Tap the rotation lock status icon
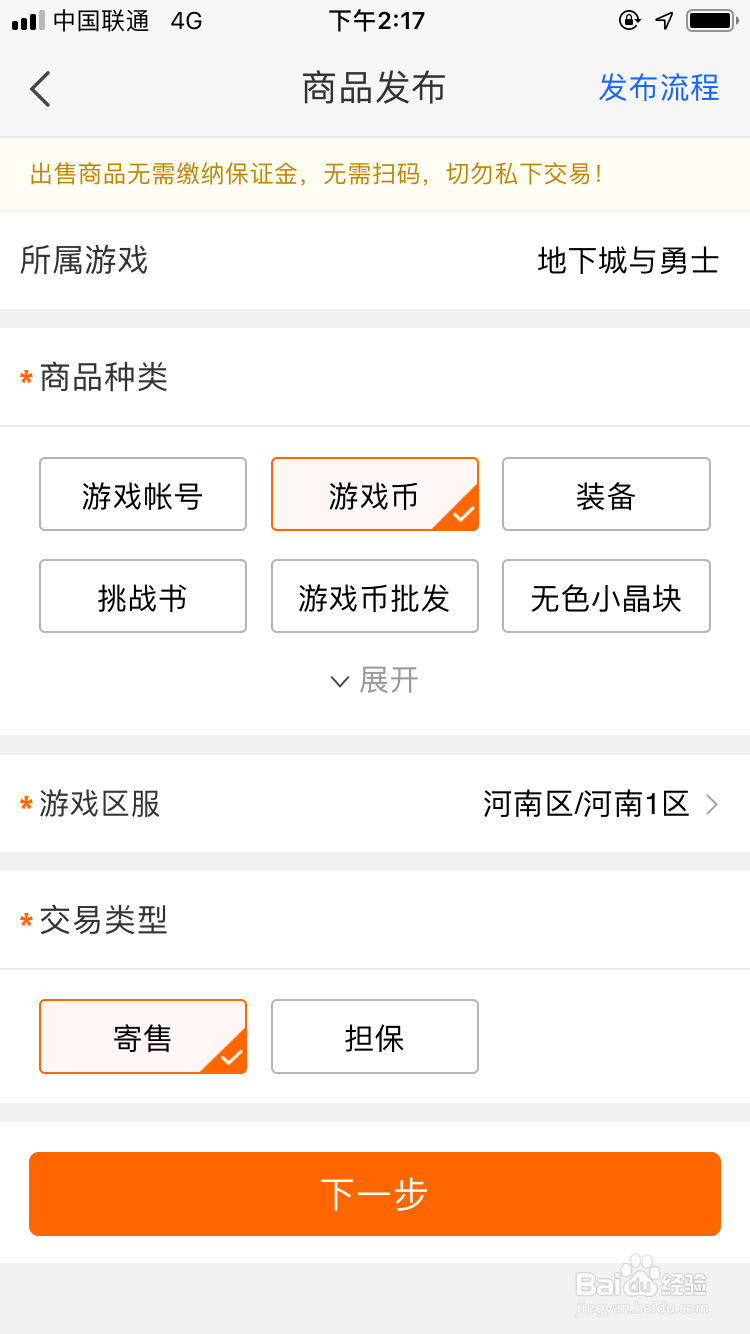Viewport: 750px width, 1334px height. (629, 21)
